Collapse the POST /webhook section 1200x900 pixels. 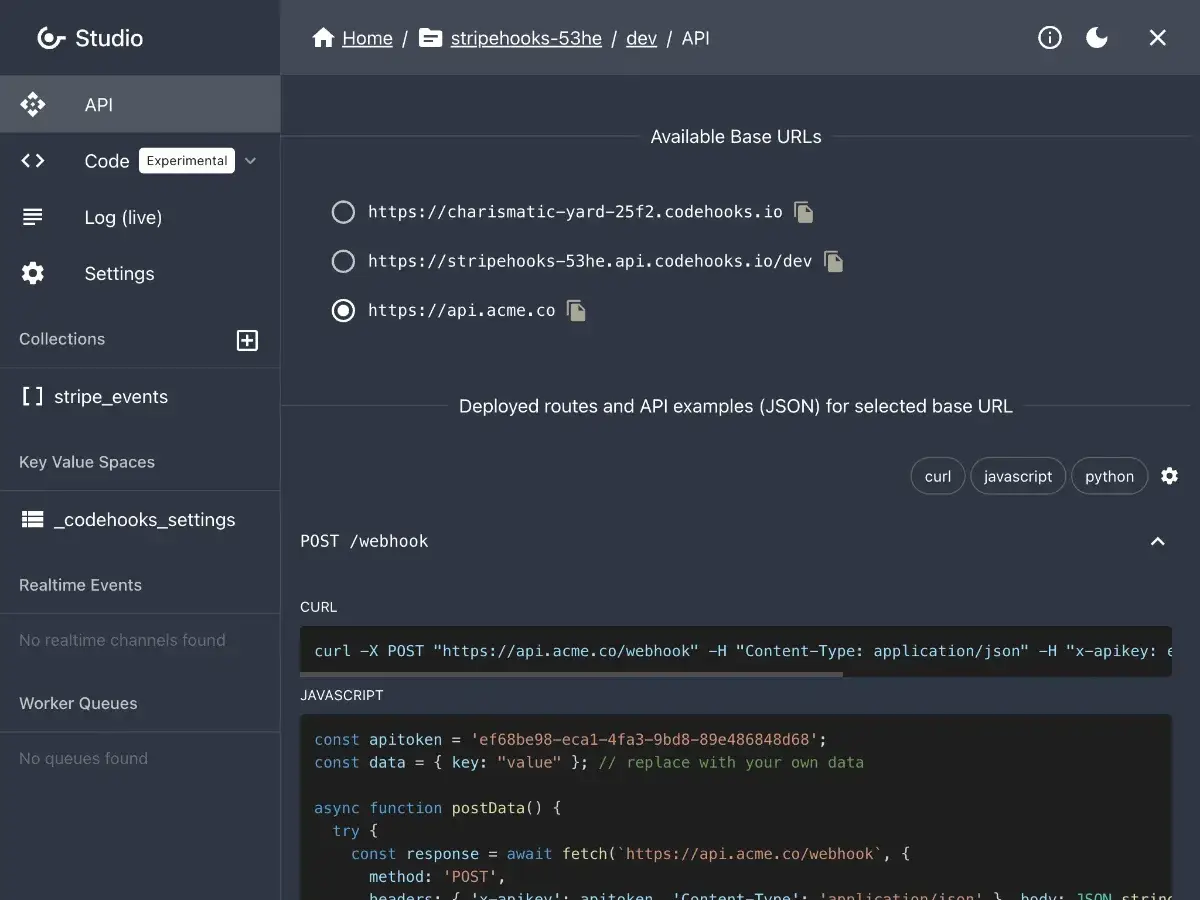pos(1158,541)
